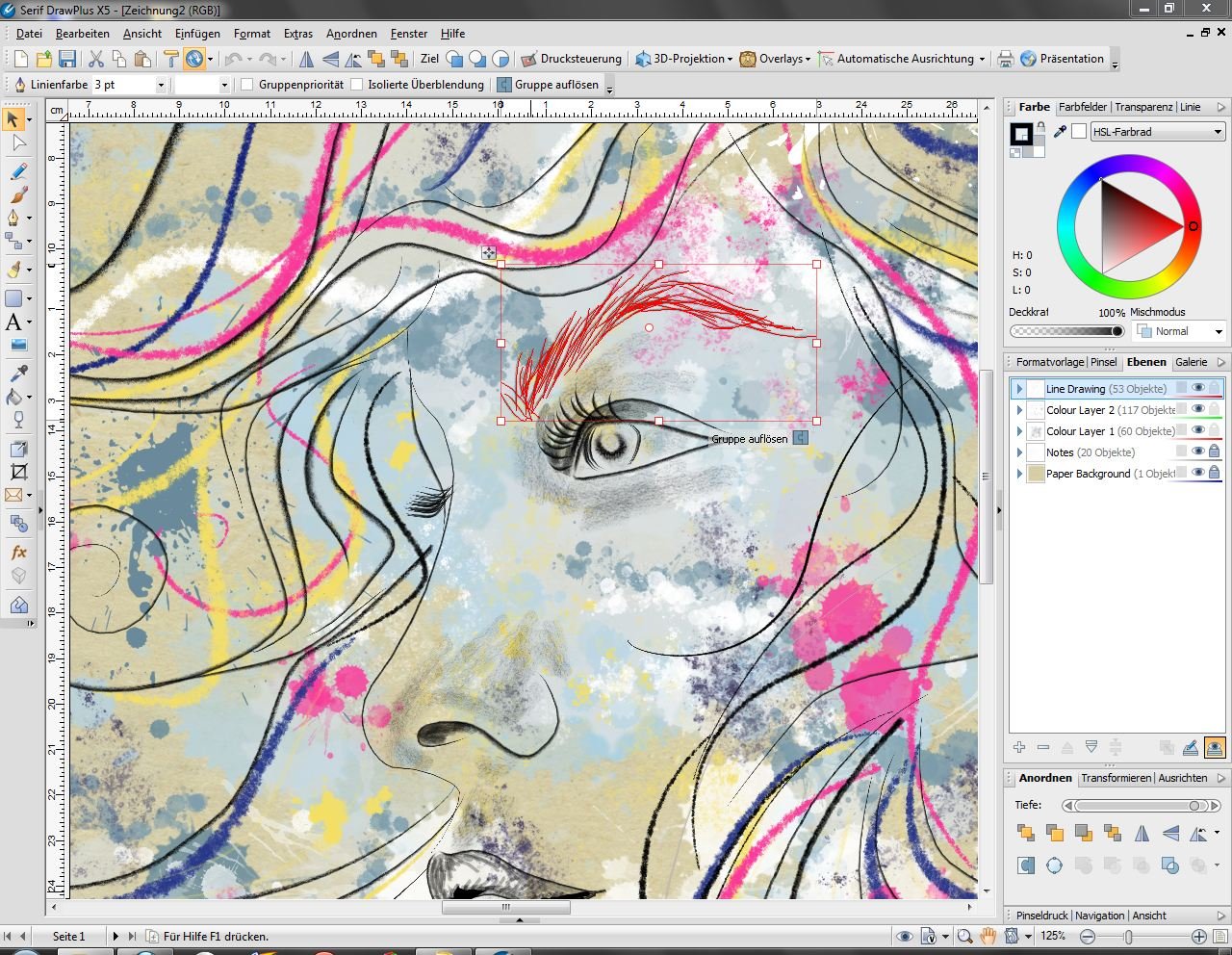Select the QuickShape rectangle tool
The image size is (1232, 955).
point(13,298)
